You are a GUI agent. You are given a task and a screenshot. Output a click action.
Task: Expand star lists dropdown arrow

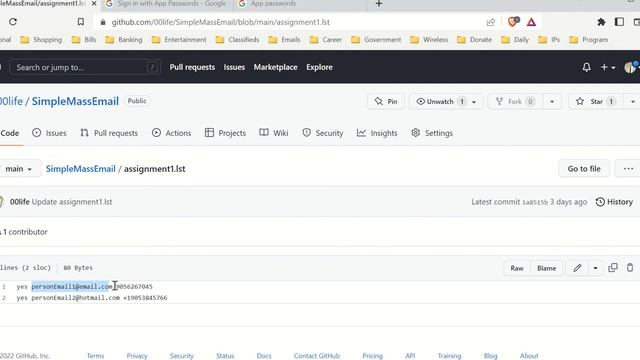pyautogui.click(x=632, y=102)
